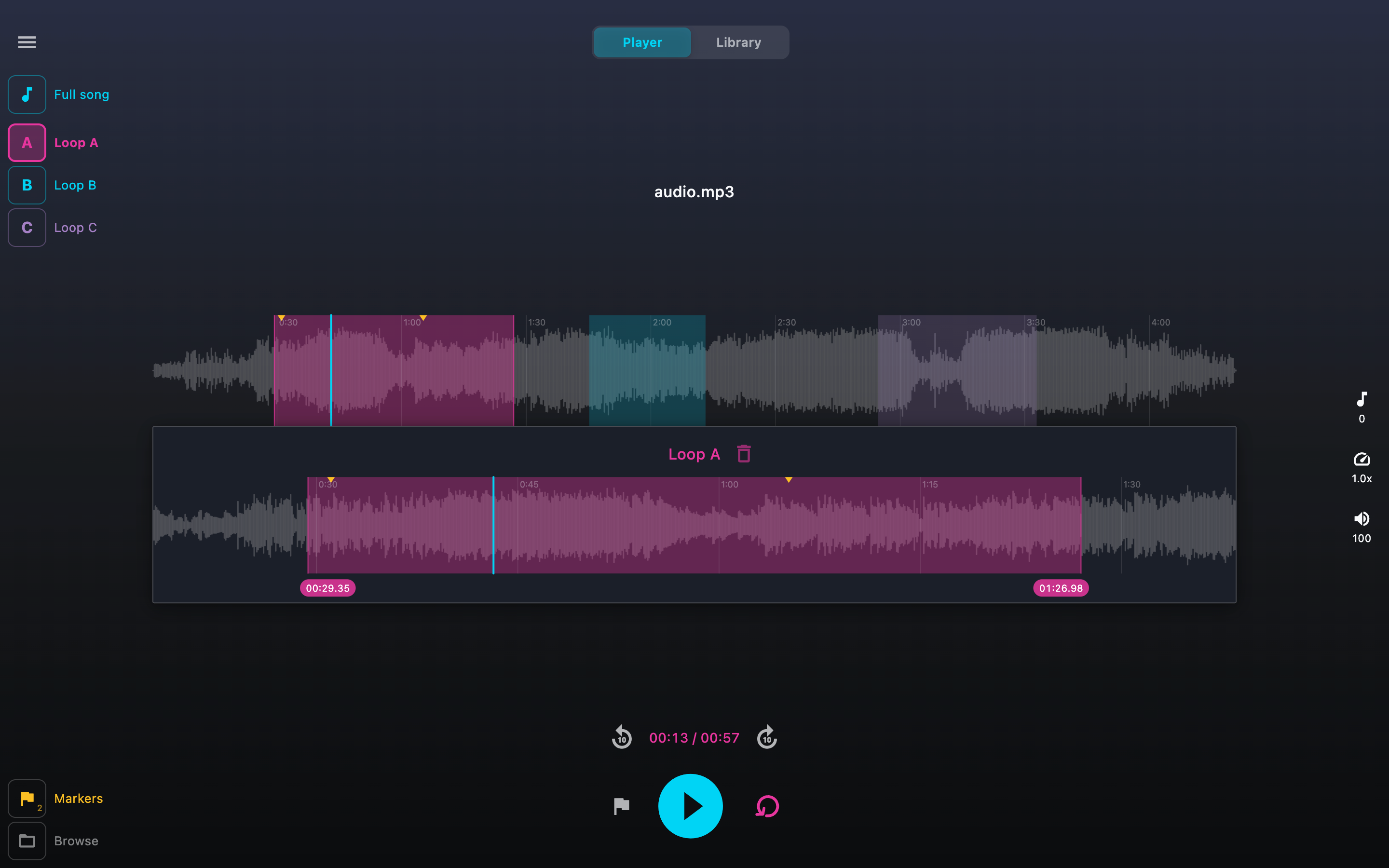1389x868 pixels.
Task: Delete Loop A with the trash icon
Action: tap(744, 454)
